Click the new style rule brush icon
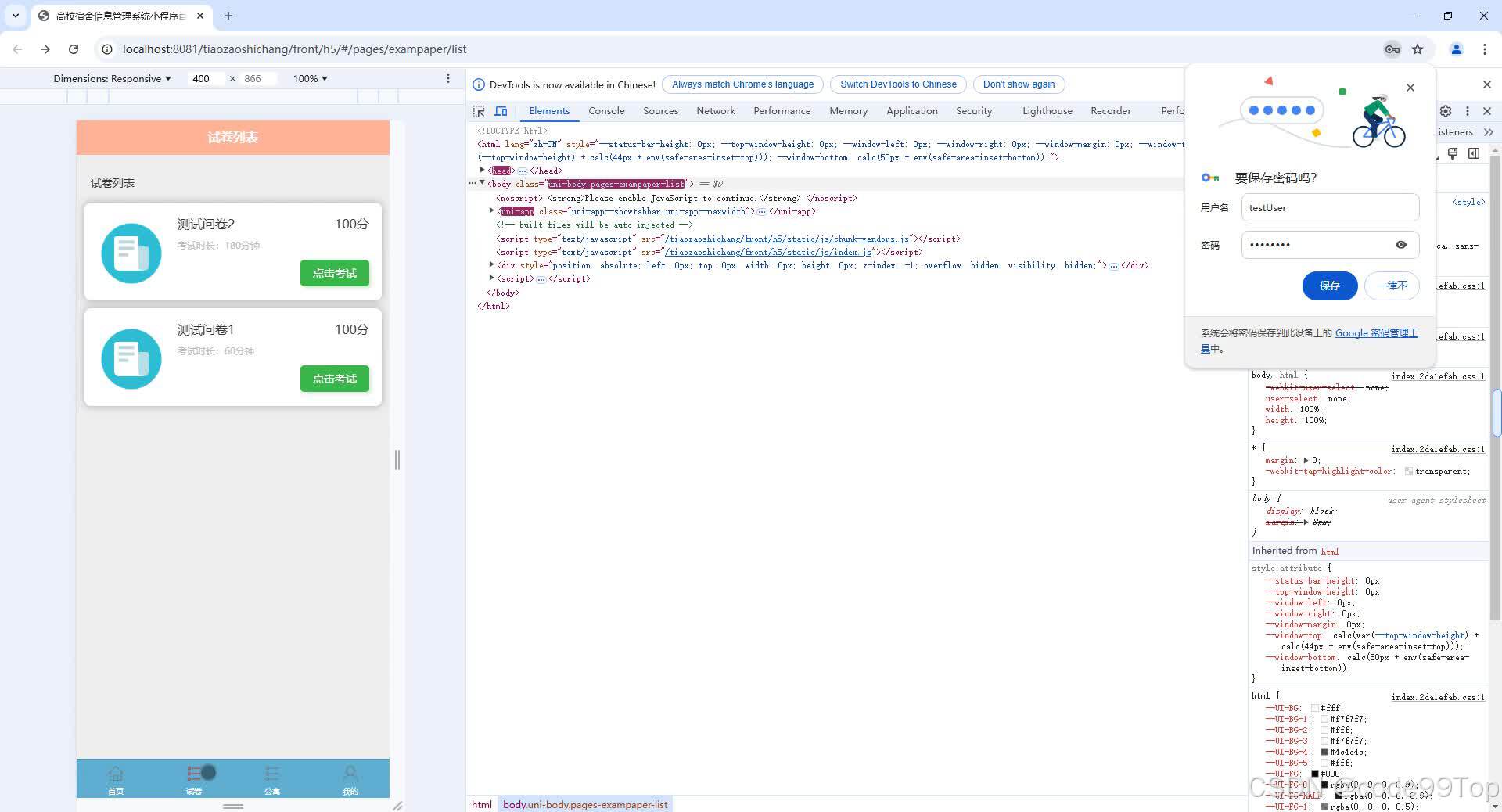The height and width of the screenshot is (812, 1502). point(1453,153)
